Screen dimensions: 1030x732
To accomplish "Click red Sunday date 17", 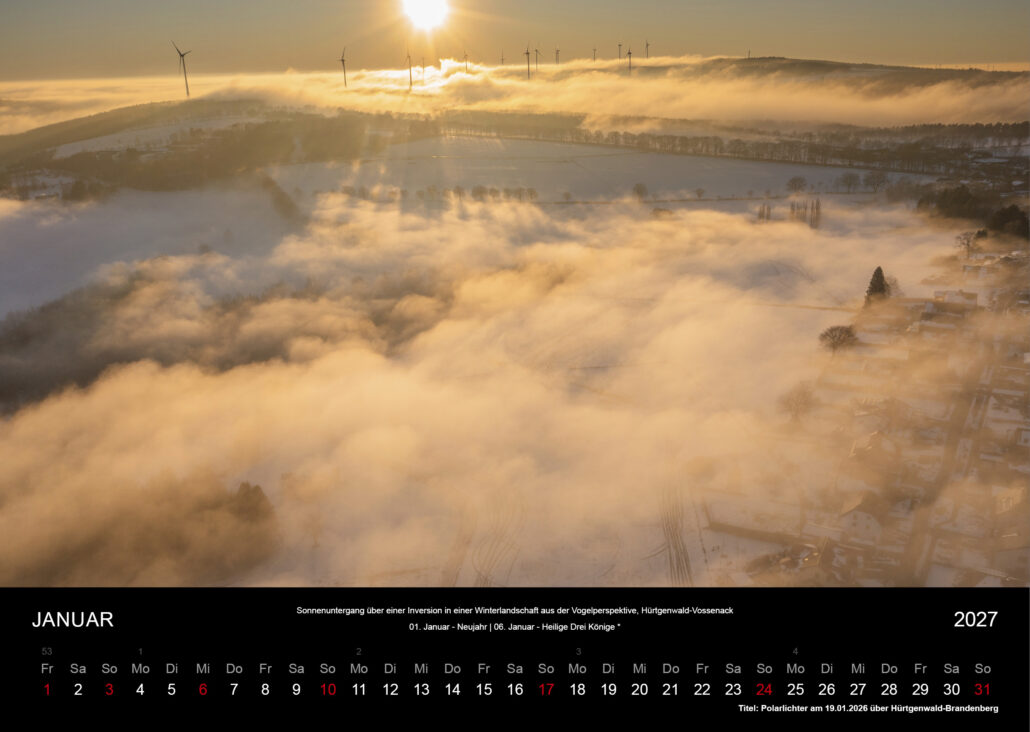I will (x=546, y=689).
